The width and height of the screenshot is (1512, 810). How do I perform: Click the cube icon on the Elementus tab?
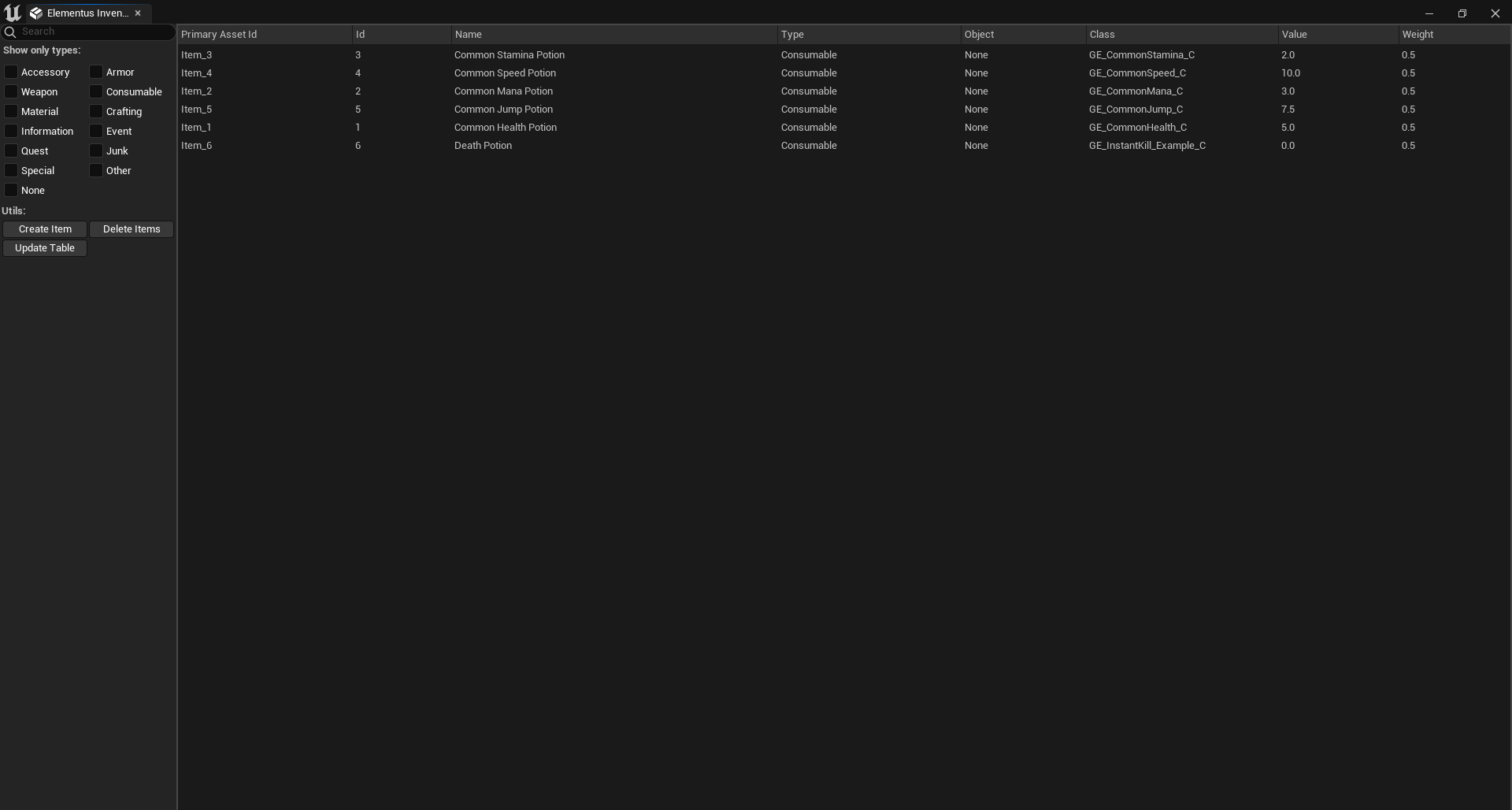[x=36, y=13]
